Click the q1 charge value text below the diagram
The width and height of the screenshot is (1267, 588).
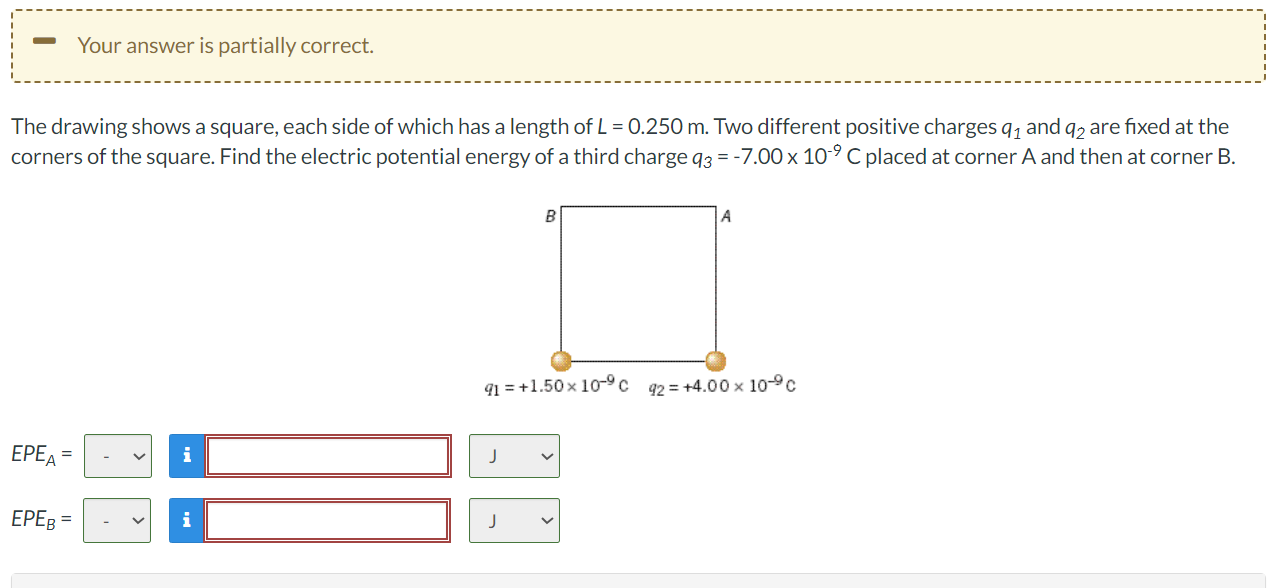(x=555, y=384)
